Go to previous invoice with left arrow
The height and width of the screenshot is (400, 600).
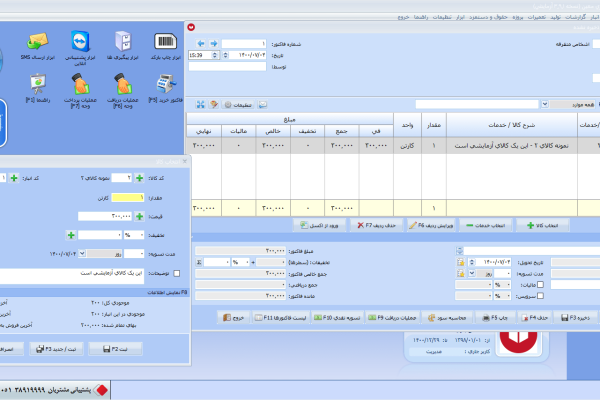tap(201, 44)
